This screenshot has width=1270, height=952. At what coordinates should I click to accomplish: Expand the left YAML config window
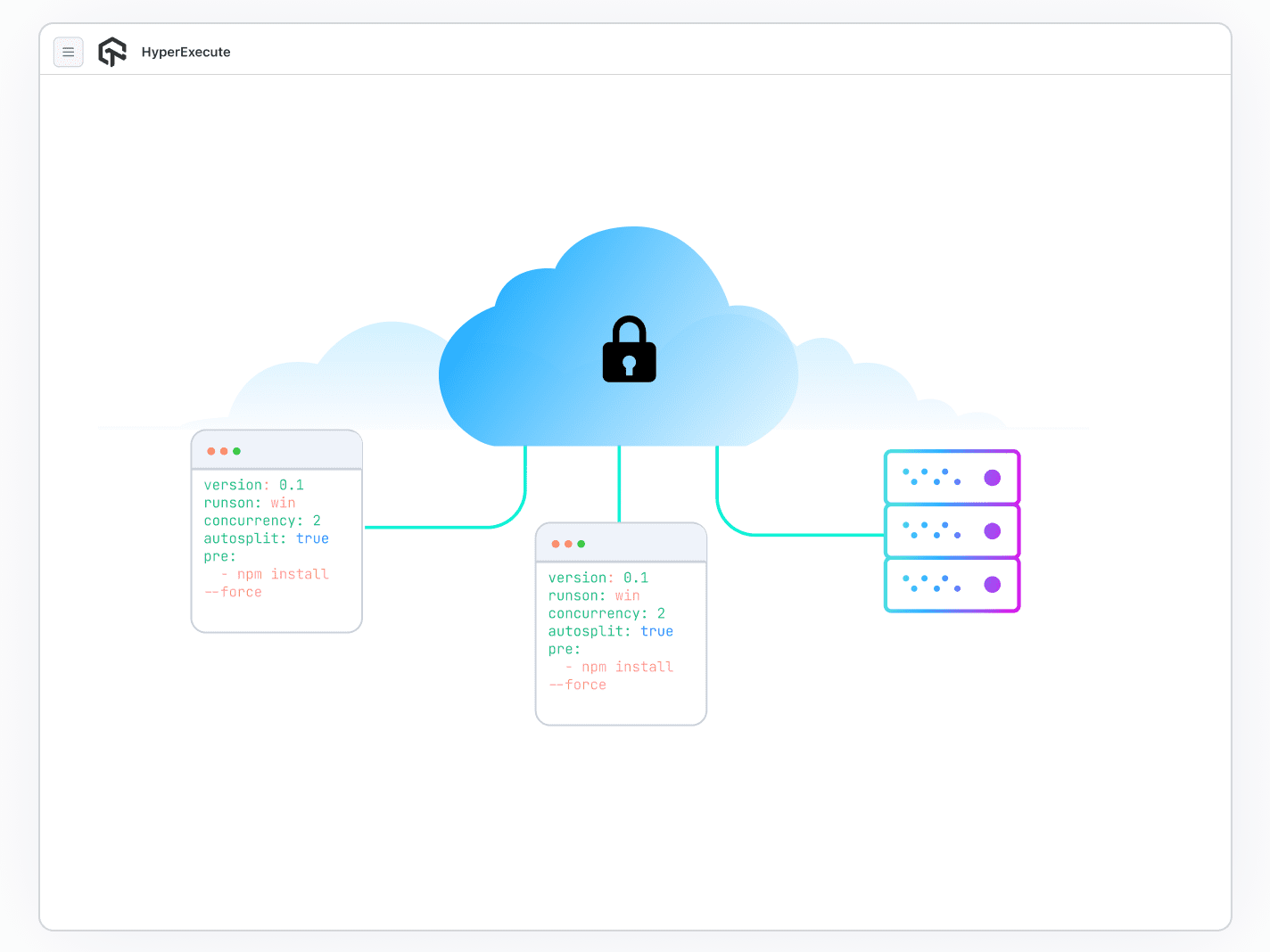pyautogui.click(x=276, y=530)
